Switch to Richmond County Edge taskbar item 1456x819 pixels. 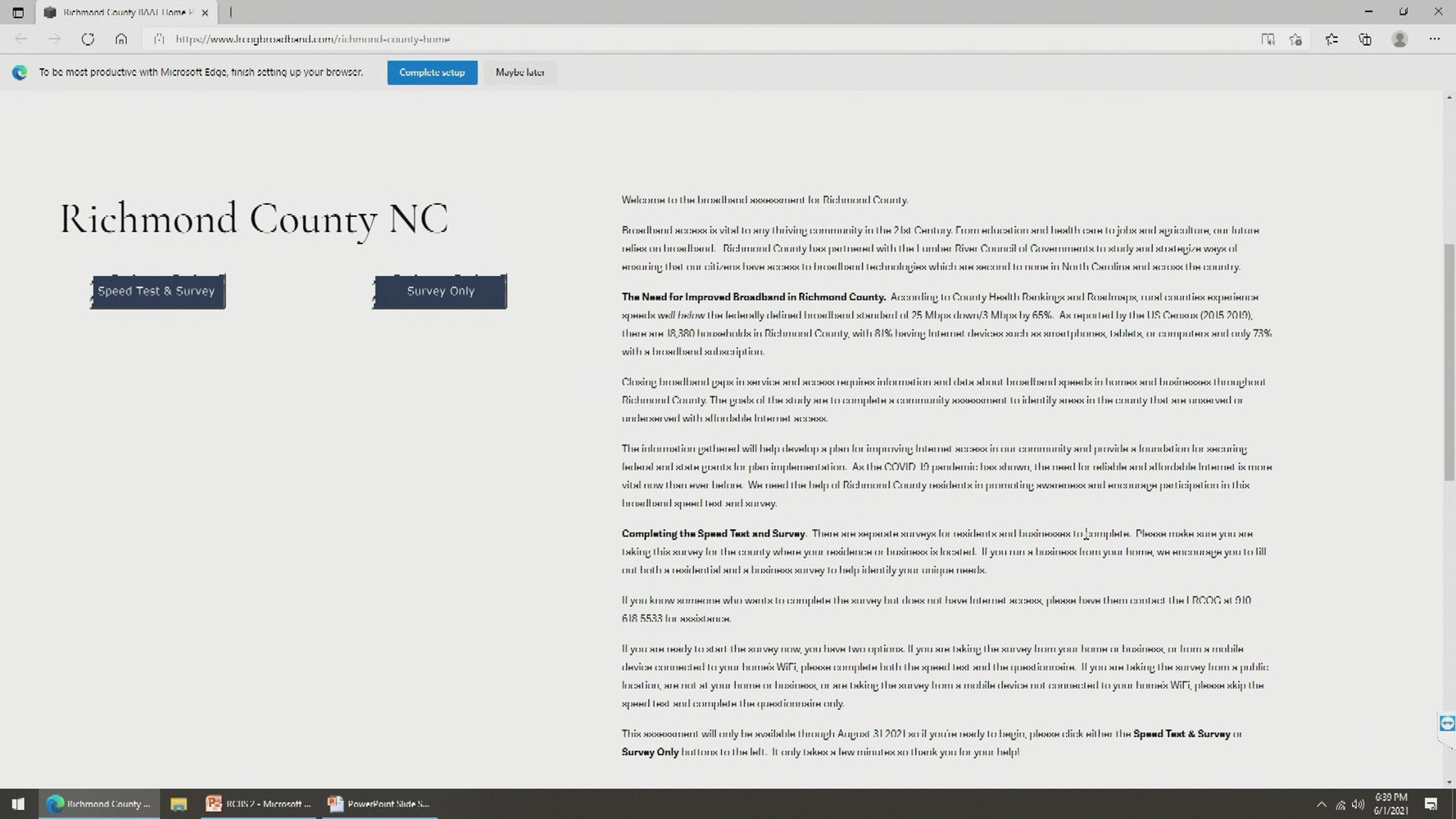(99, 803)
